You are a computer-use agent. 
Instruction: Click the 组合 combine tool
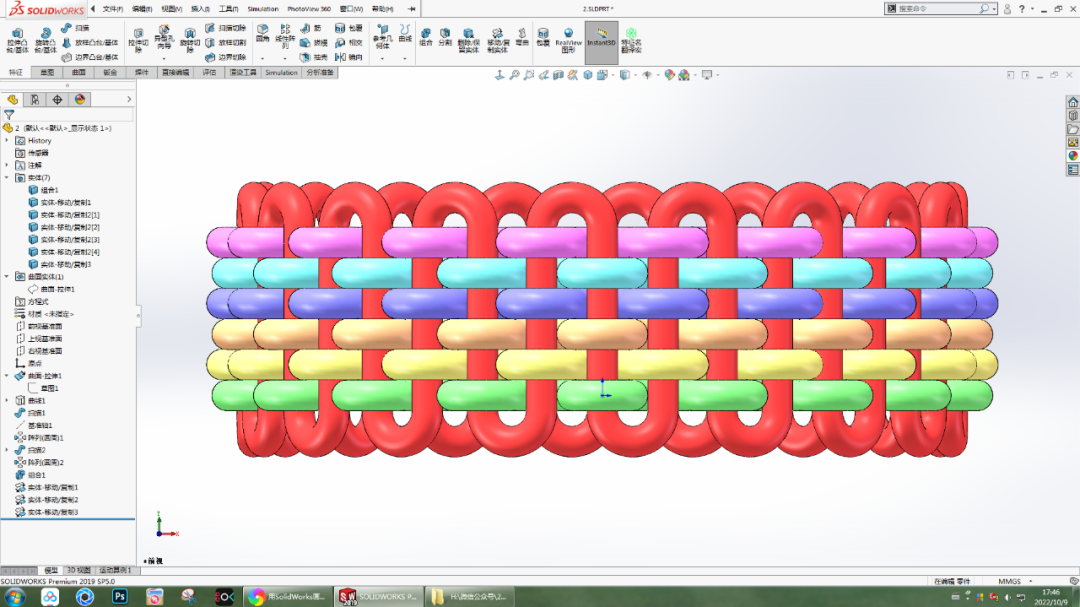(x=426, y=37)
